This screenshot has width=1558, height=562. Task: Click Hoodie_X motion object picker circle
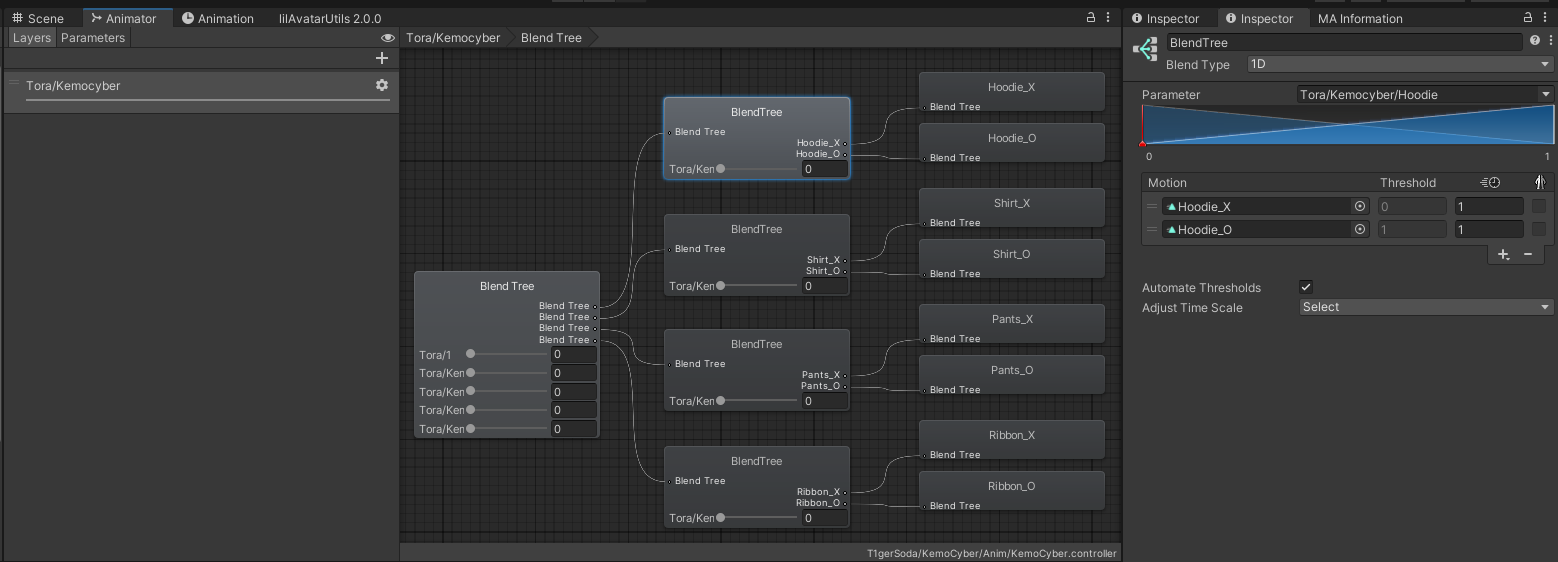pos(1360,207)
